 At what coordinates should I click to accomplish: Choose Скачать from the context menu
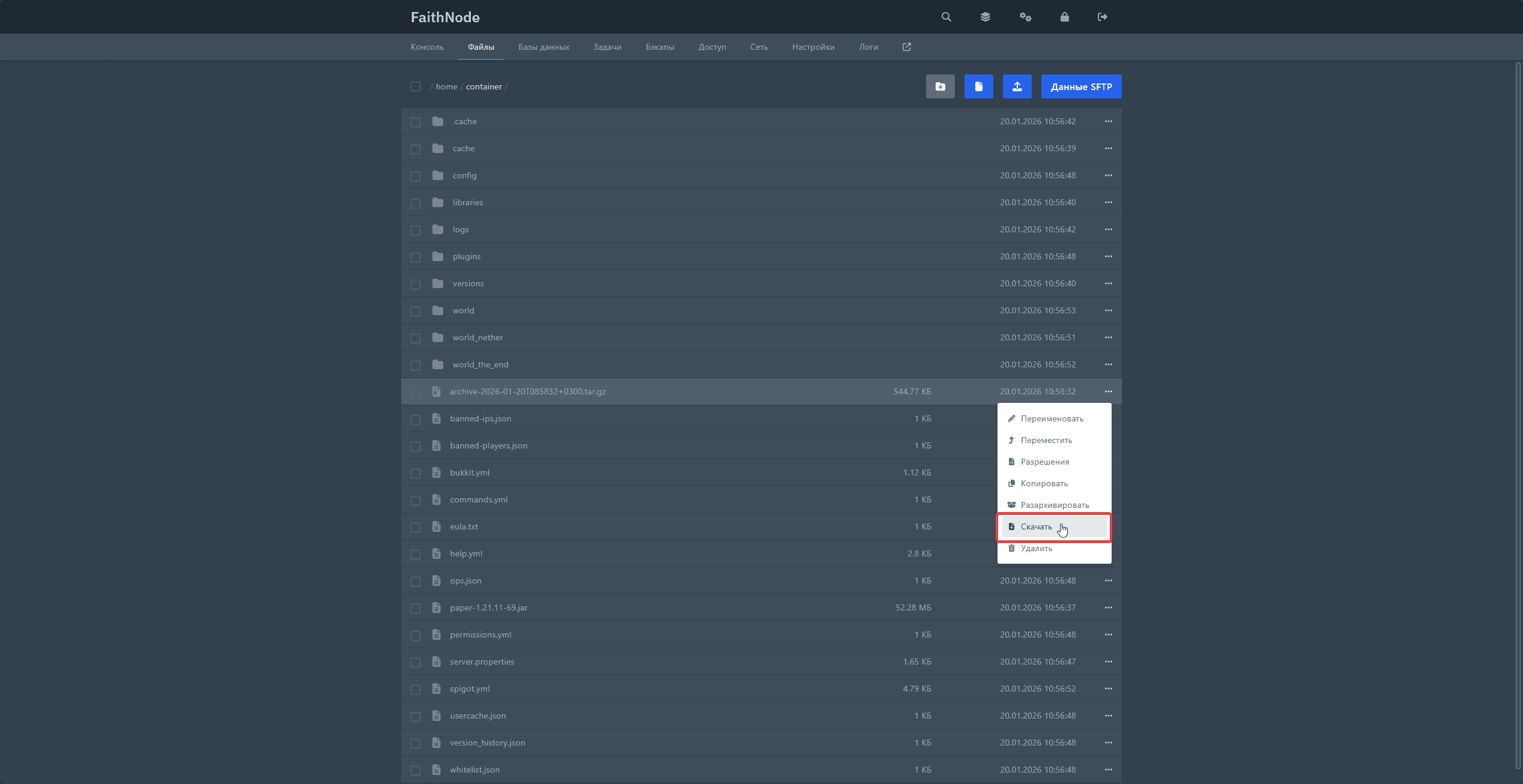click(1037, 526)
